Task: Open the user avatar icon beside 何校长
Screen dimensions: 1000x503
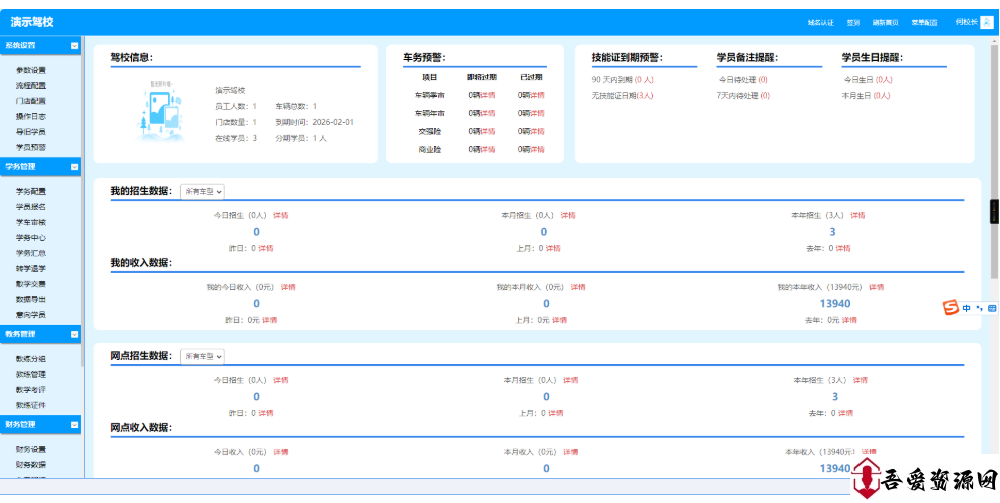Action: point(986,22)
